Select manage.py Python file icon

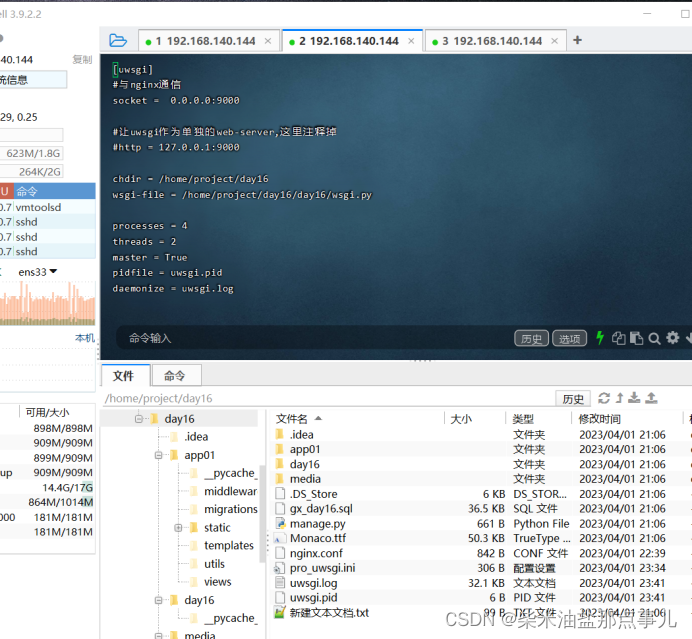point(280,523)
